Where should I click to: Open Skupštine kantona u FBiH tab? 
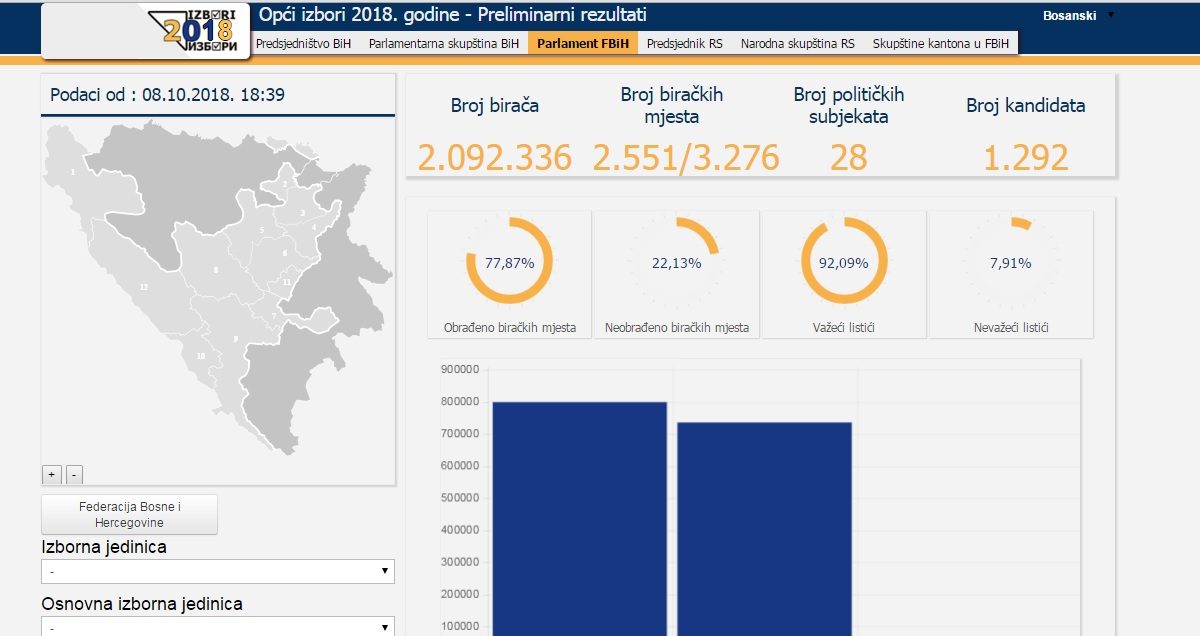[x=941, y=44]
